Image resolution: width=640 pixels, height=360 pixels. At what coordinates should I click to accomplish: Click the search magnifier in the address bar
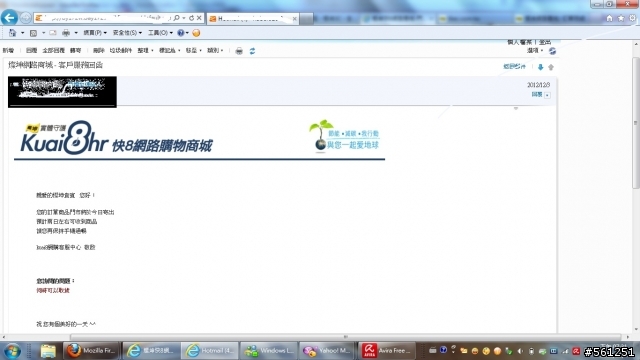[177, 18]
